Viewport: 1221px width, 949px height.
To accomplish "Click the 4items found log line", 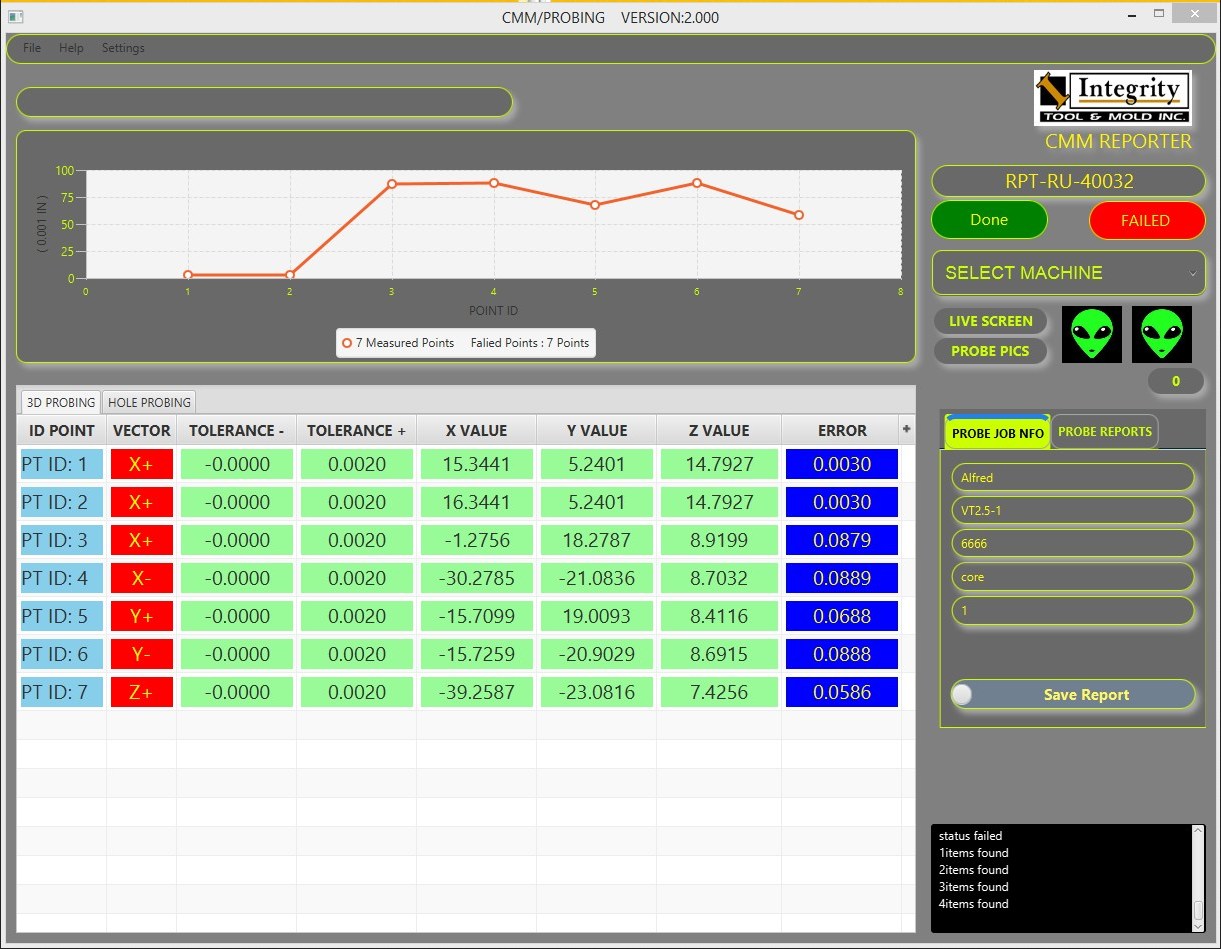I will [973, 904].
